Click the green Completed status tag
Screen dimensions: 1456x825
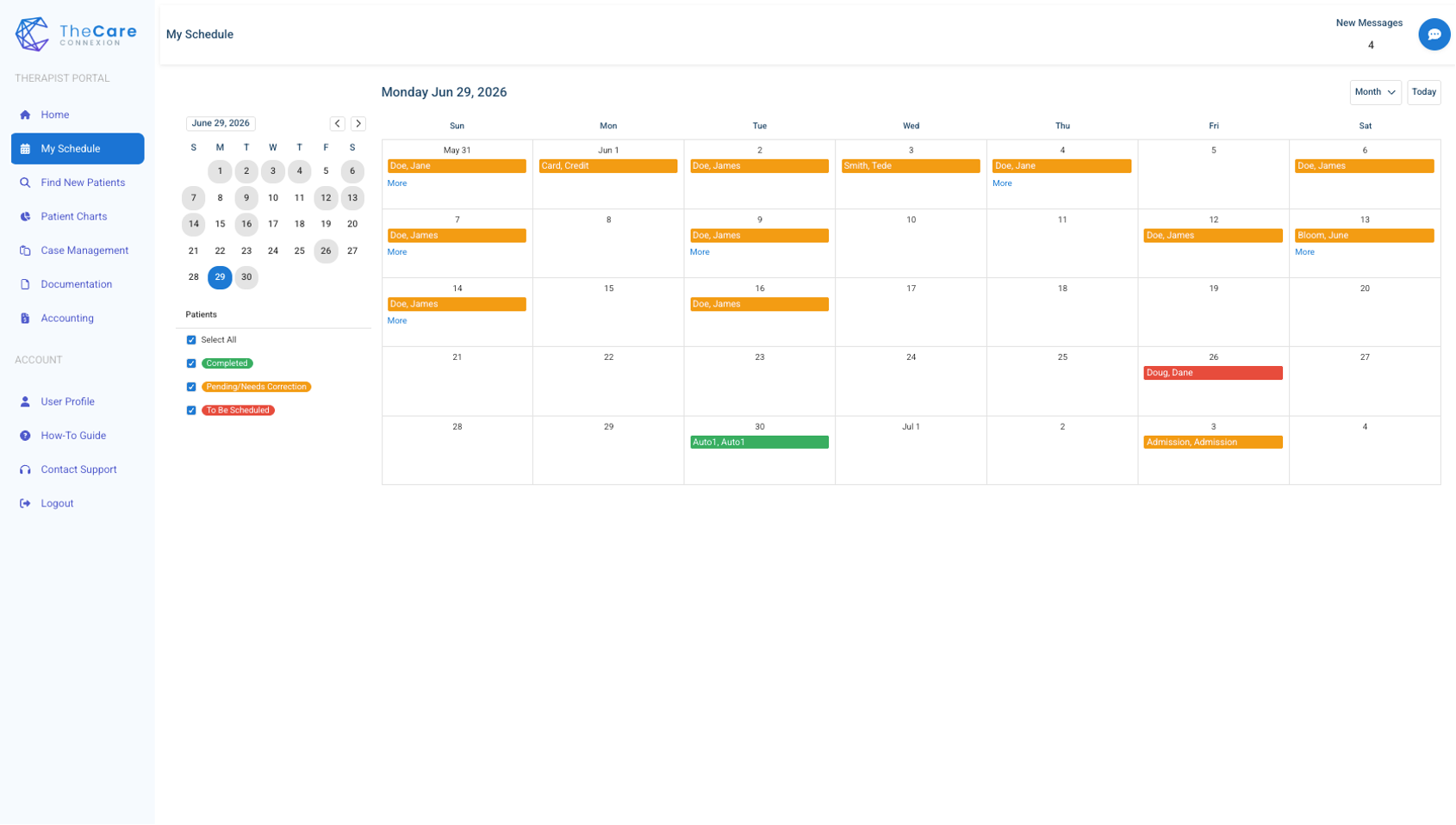[227, 363]
